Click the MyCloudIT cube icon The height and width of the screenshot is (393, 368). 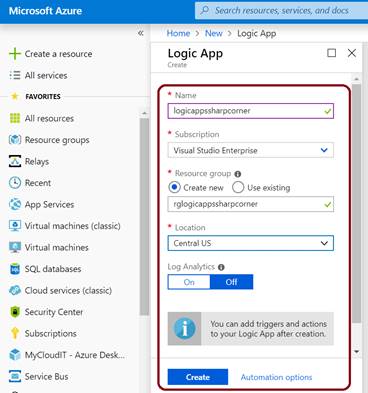[x=15, y=355]
